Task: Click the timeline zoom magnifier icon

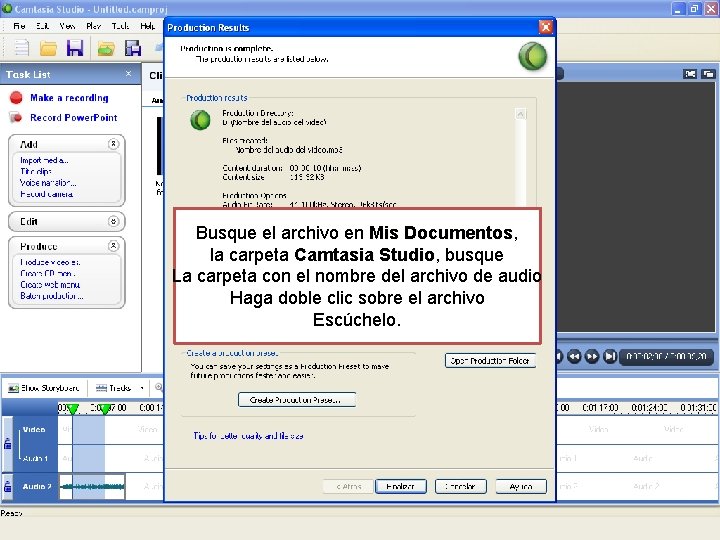Action: (x=159, y=388)
